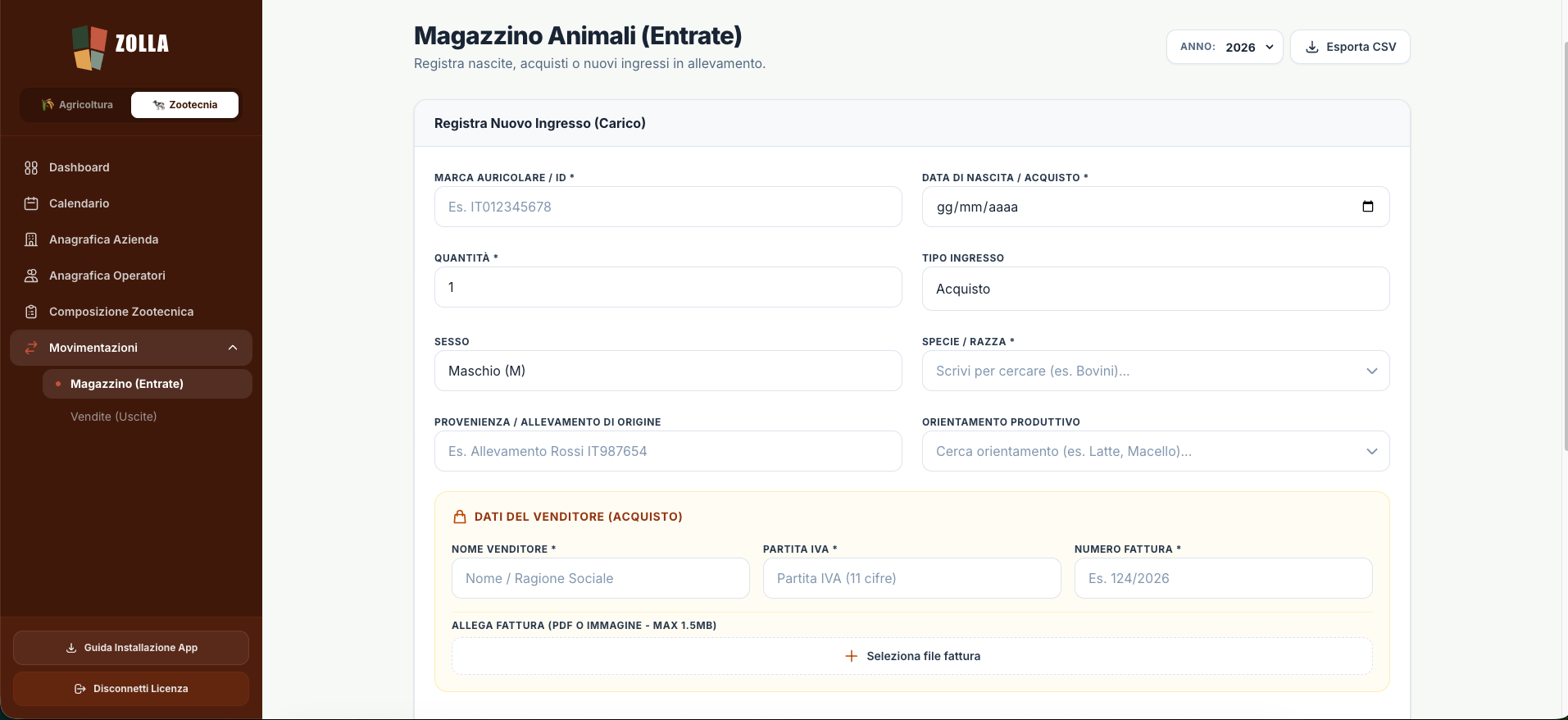The width and height of the screenshot is (1568, 720).
Task: Open Composizione Zootecnica page
Action: coord(131,312)
